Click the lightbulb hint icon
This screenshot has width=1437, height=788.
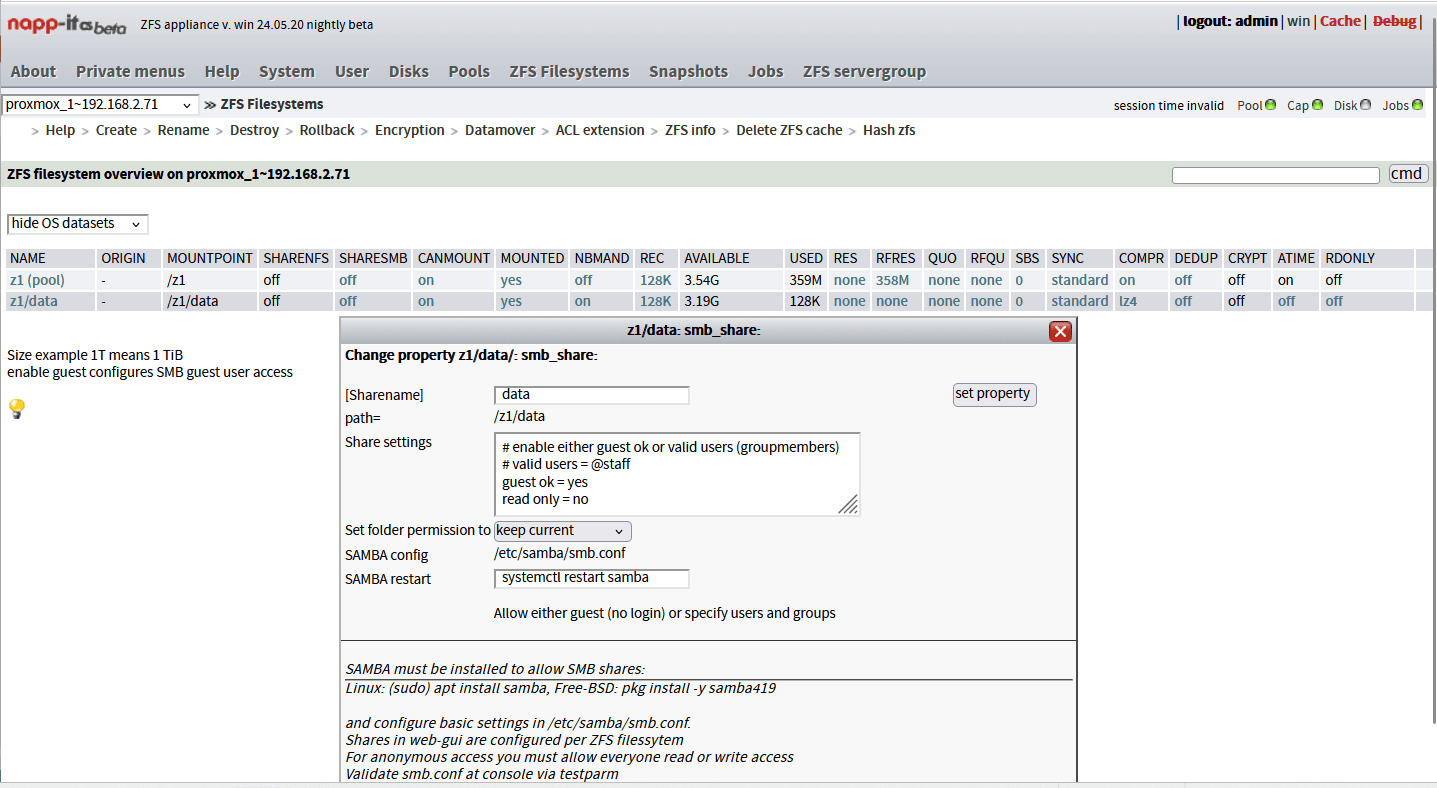(16, 409)
